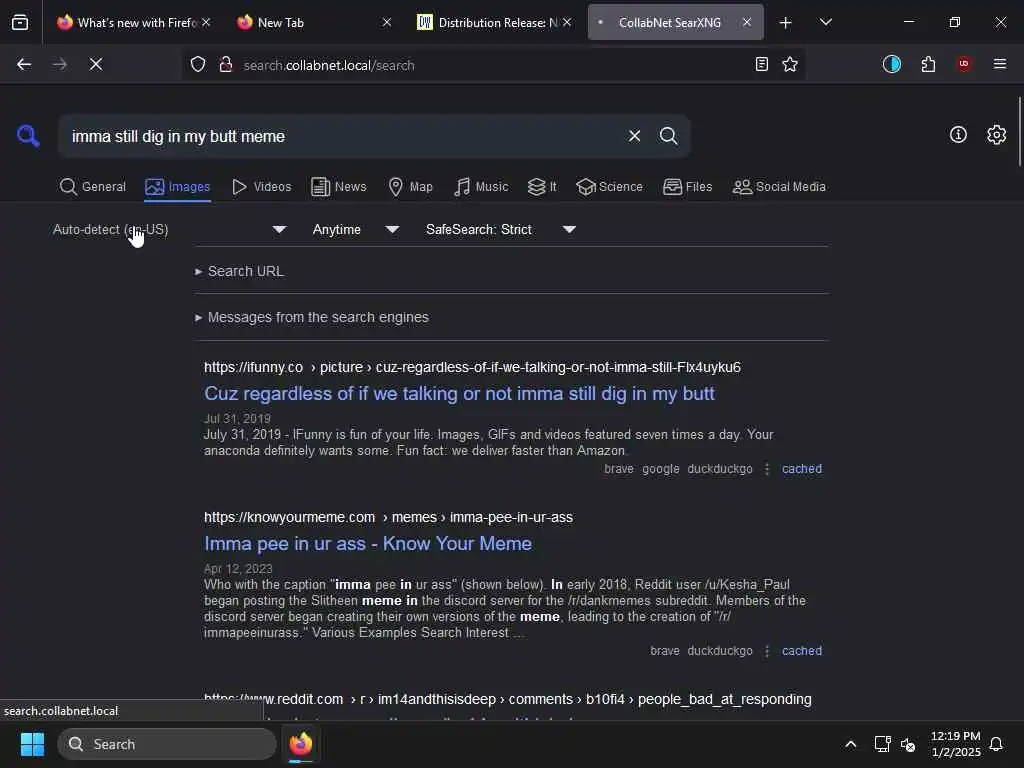Image resolution: width=1024 pixels, height=768 pixels.
Task: Submit search with magnifier button
Action: tap(668, 136)
